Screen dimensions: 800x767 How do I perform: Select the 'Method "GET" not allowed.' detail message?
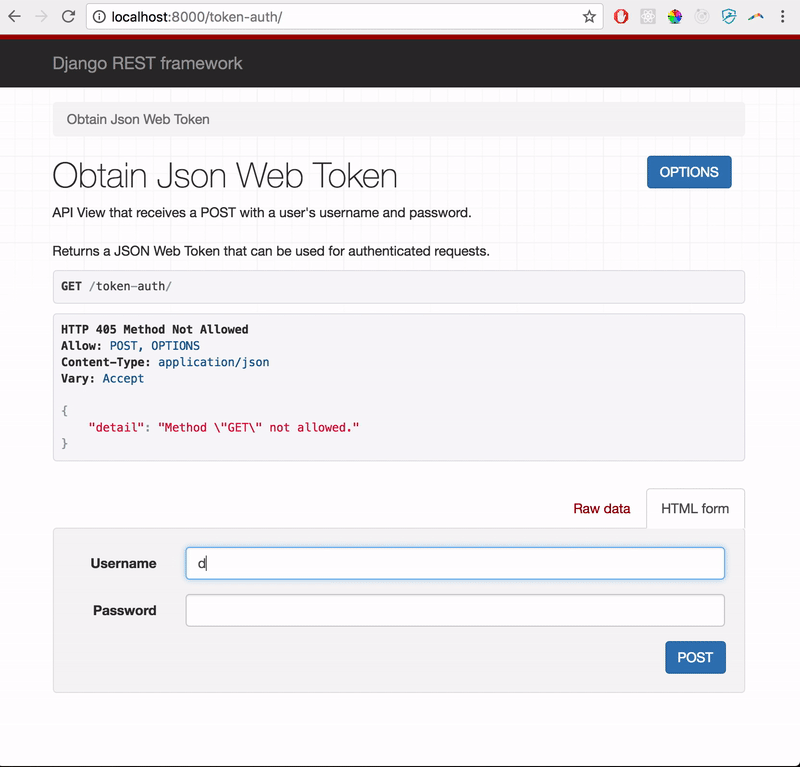coord(259,428)
